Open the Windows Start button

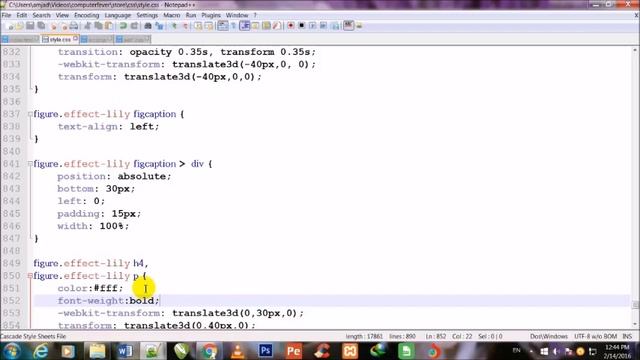click(x=11, y=351)
